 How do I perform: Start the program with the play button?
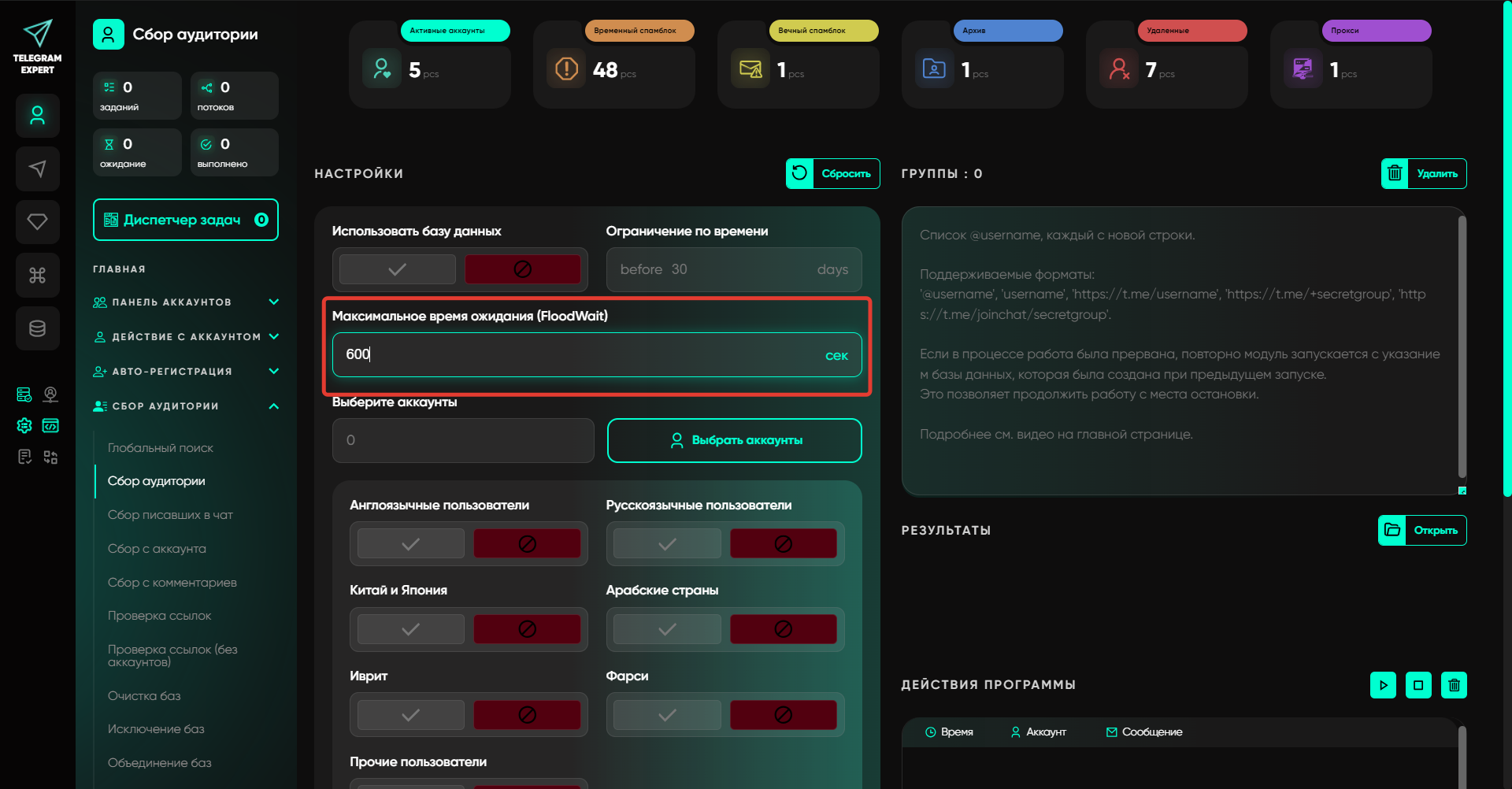coord(1383,685)
